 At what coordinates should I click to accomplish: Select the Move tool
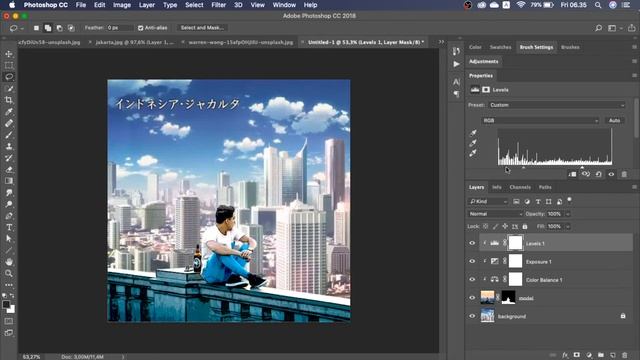tap(9, 54)
